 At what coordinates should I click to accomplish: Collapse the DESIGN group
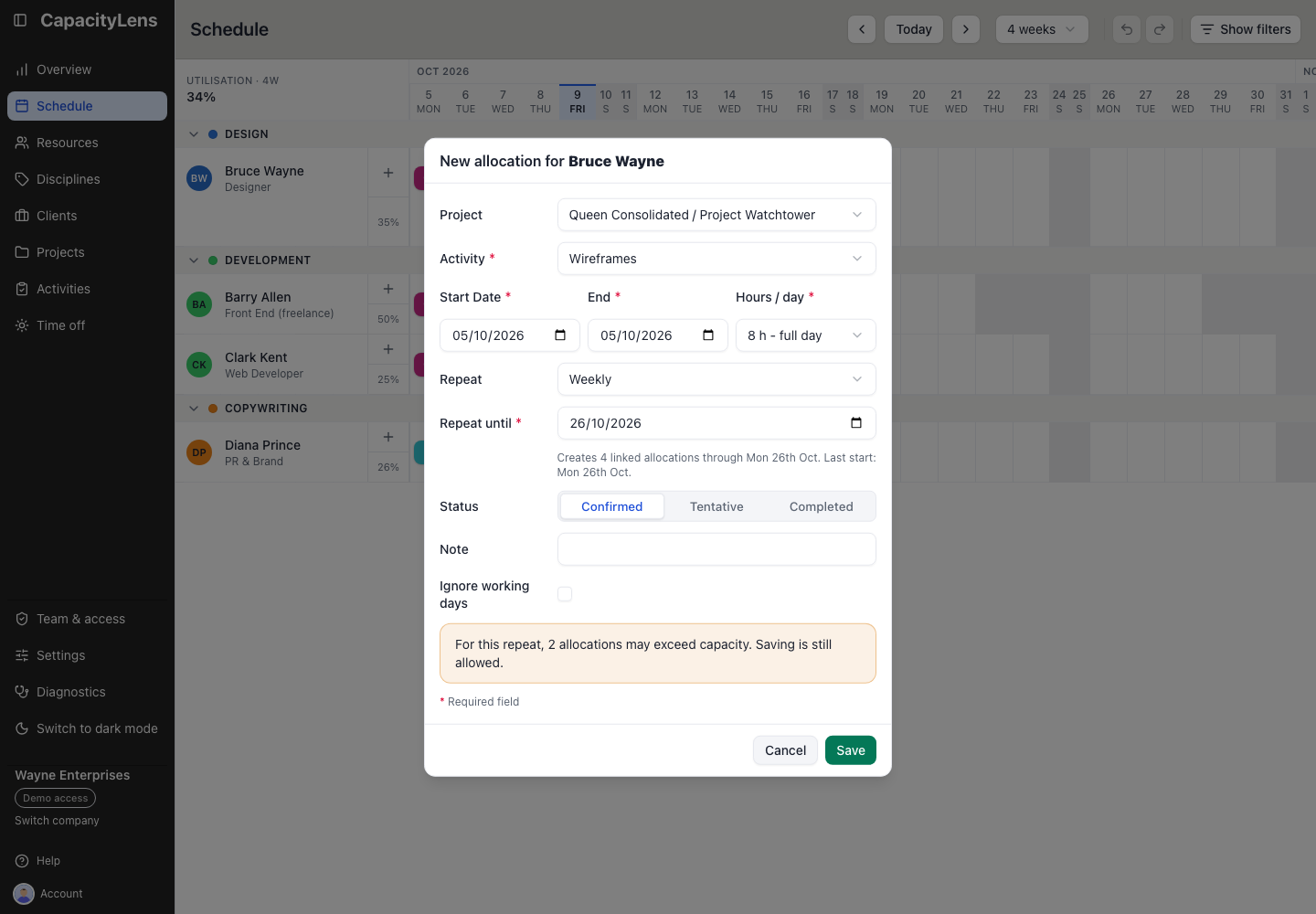tap(194, 134)
